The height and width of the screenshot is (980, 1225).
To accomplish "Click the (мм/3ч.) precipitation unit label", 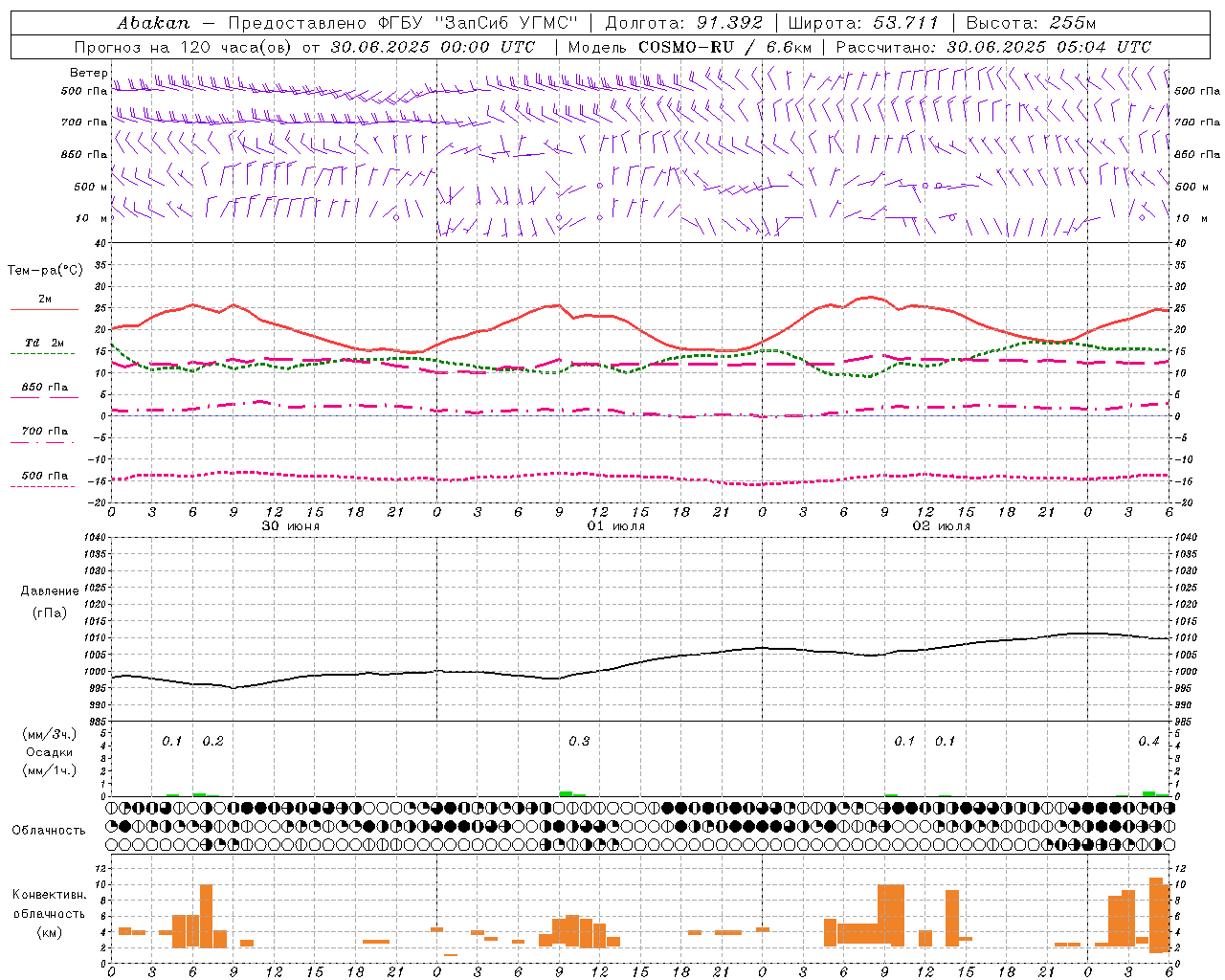I will pos(50,735).
